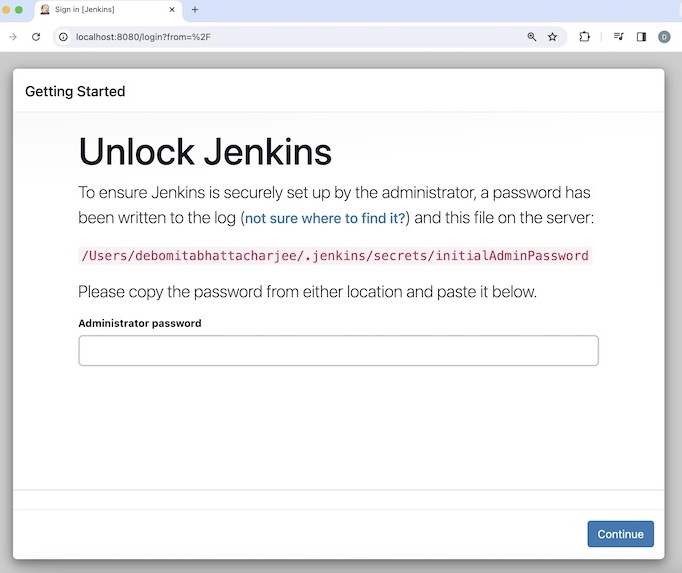Click the browser forward arrow
This screenshot has height=573, width=682.
(x=13, y=37)
